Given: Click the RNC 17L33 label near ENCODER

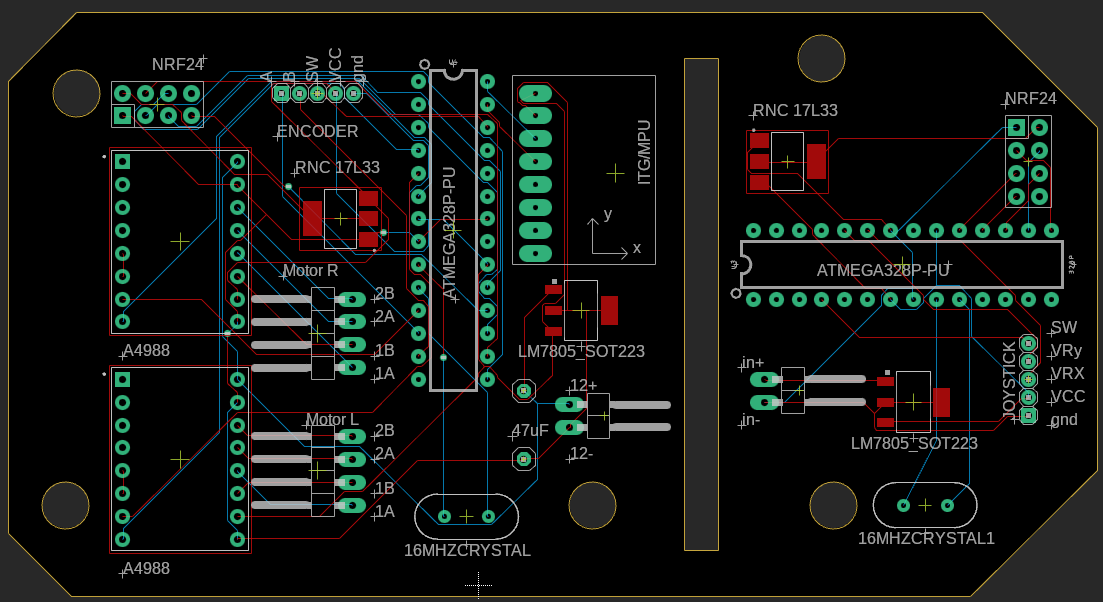Looking at the screenshot, I should coord(337,167).
